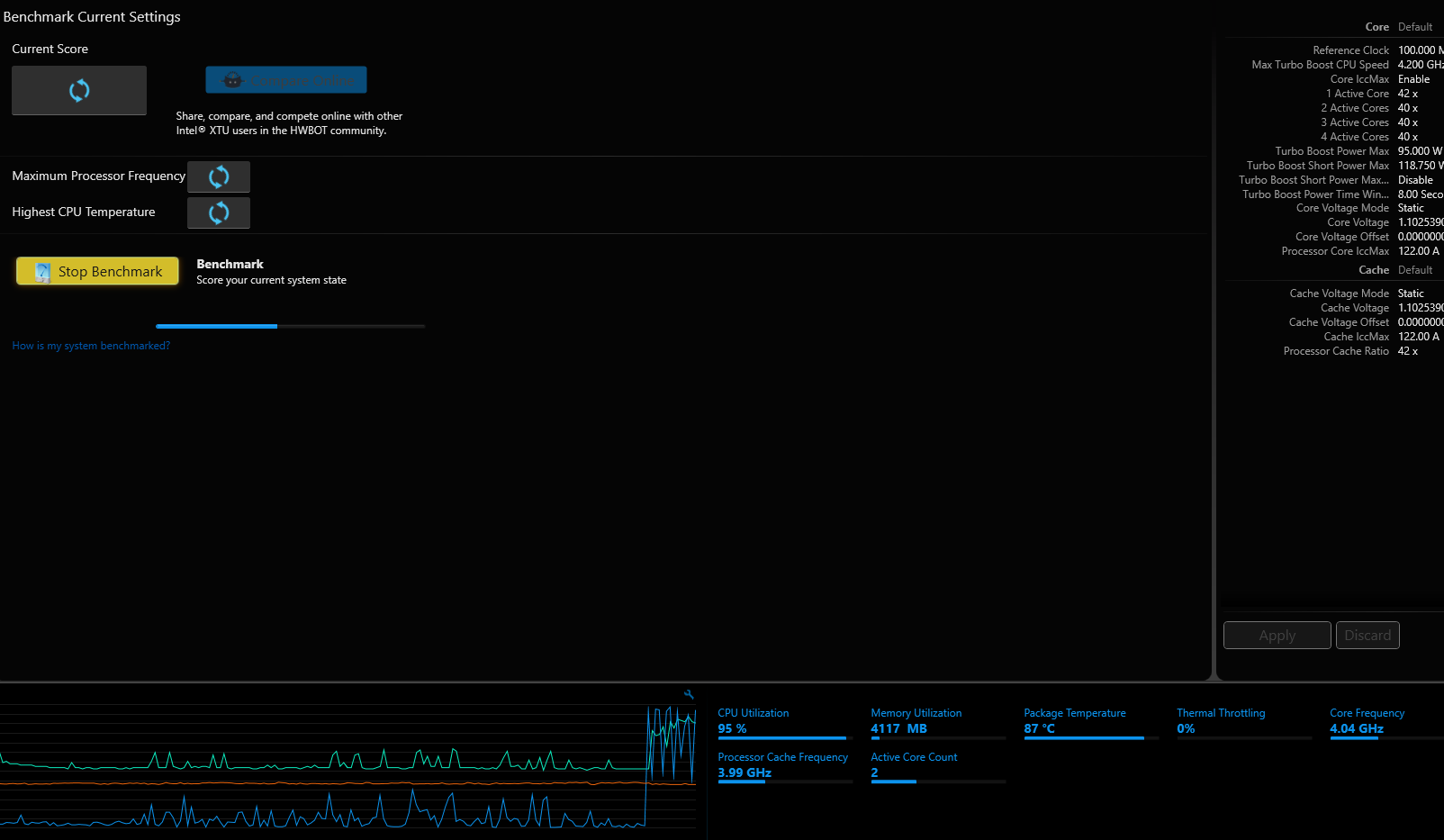Select the '87 °C' temperature value

pyautogui.click(x=1039, y=728)
